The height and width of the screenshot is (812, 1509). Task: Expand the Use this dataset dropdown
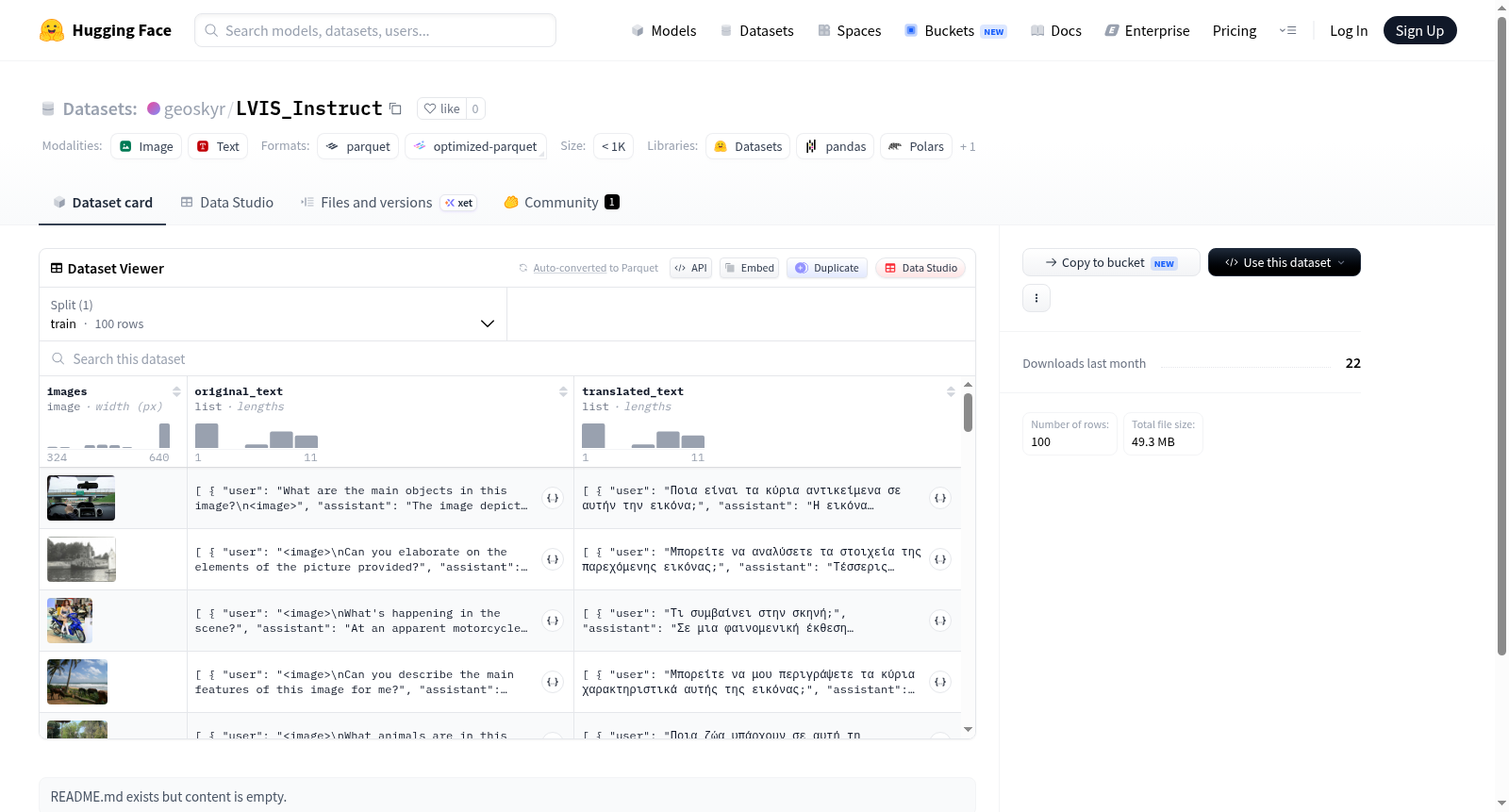[1285, 262]
